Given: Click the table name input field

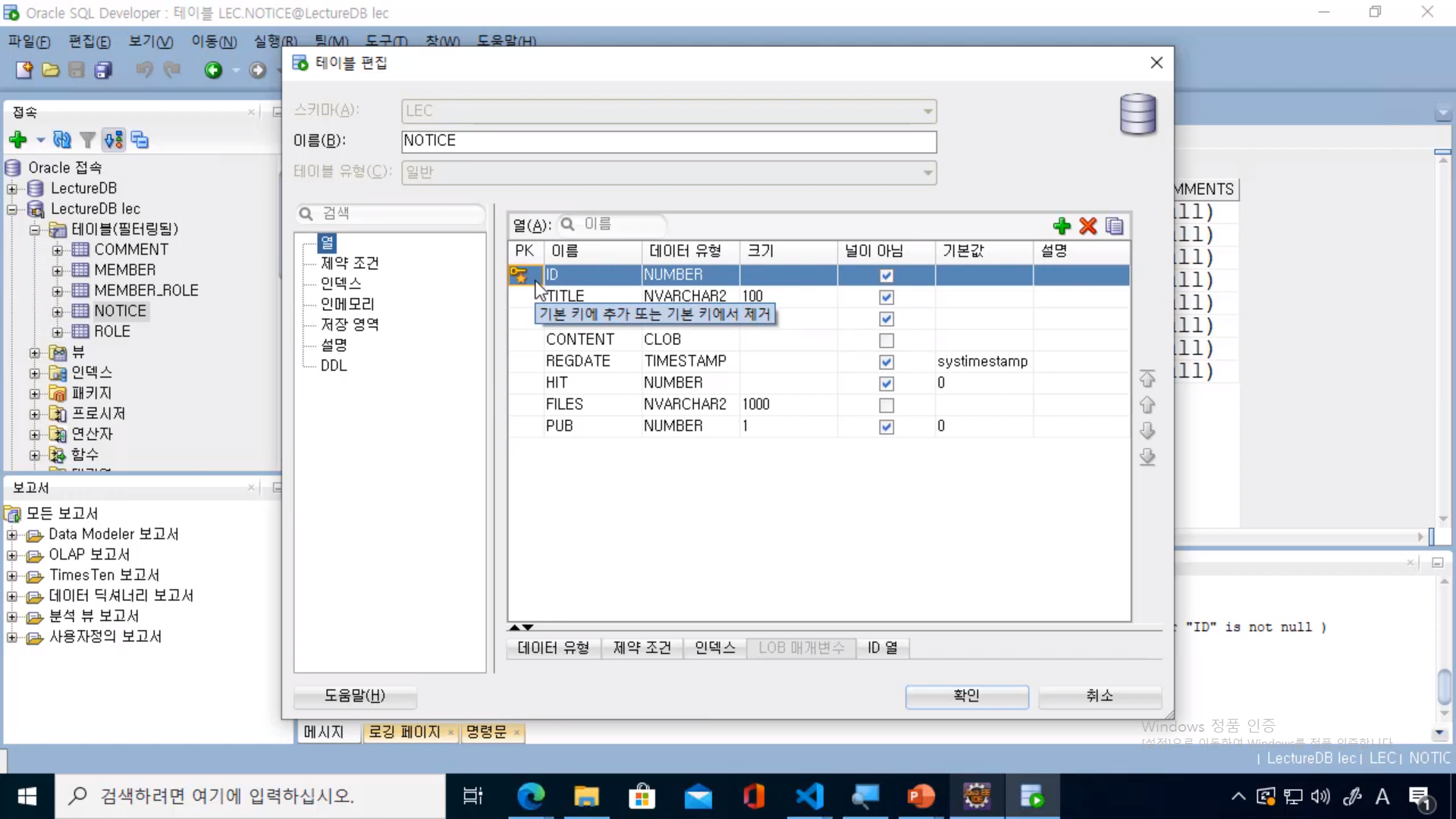Looking at the screenshot, I should coord(668,141).
